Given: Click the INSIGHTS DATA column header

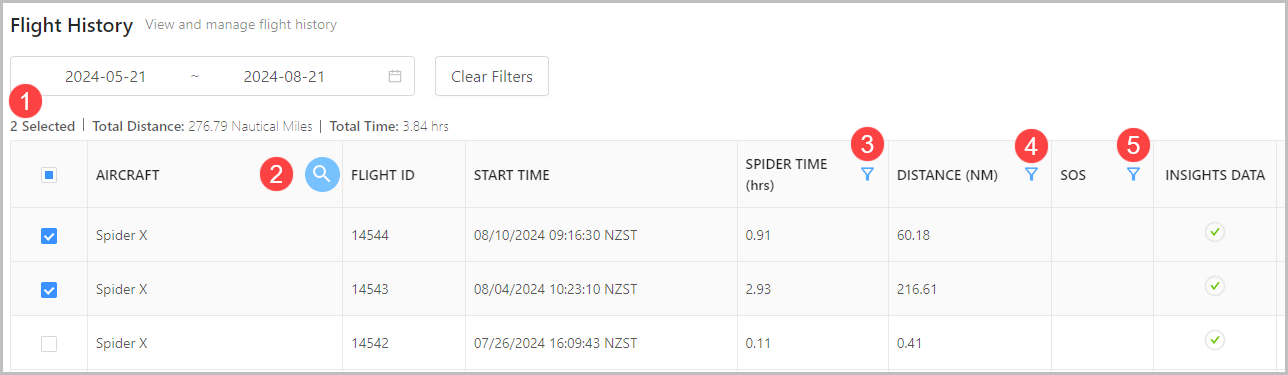Looking at the screenshot, I should tap(1215, 175).
